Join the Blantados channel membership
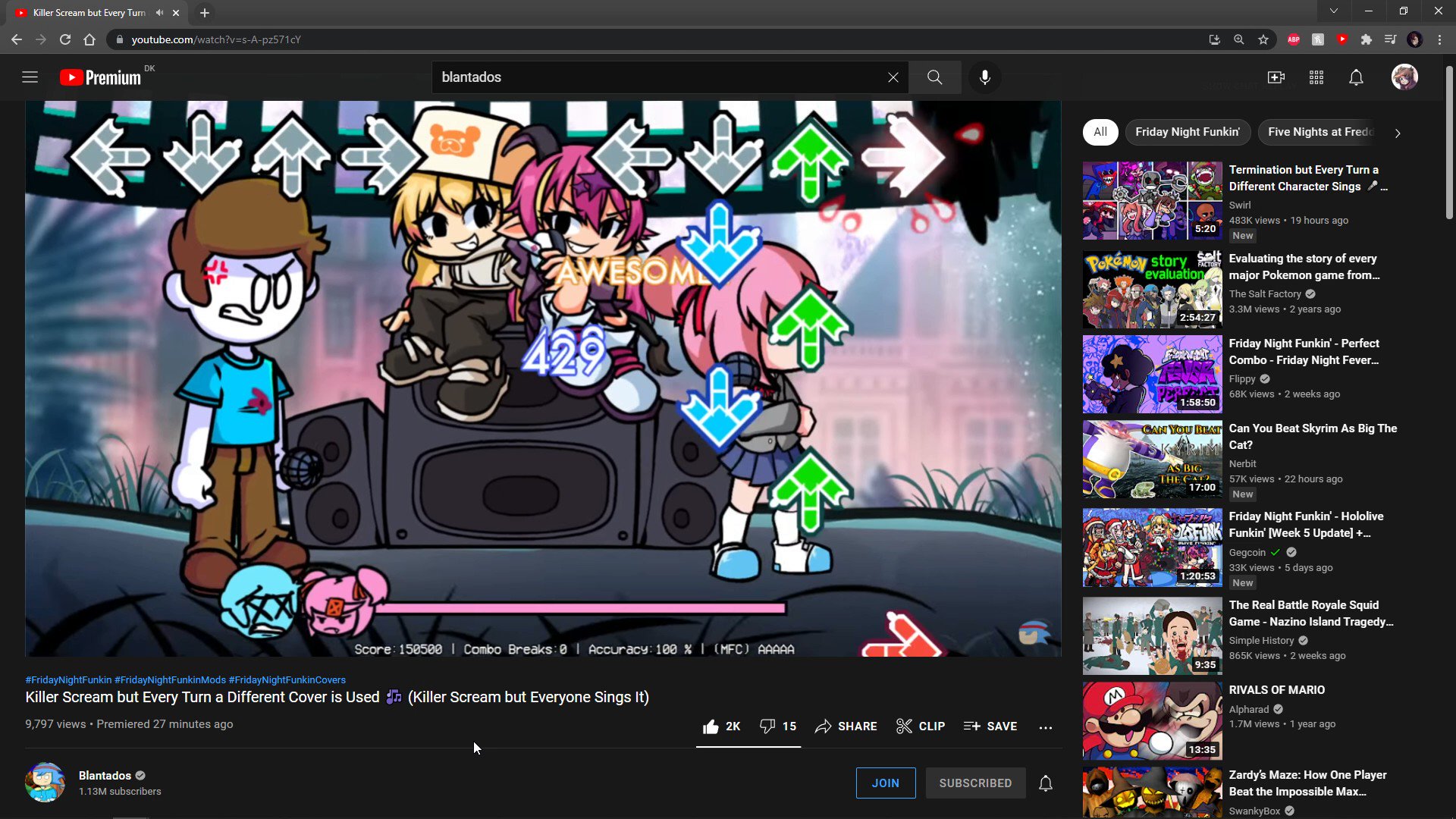 click(885, 783)
